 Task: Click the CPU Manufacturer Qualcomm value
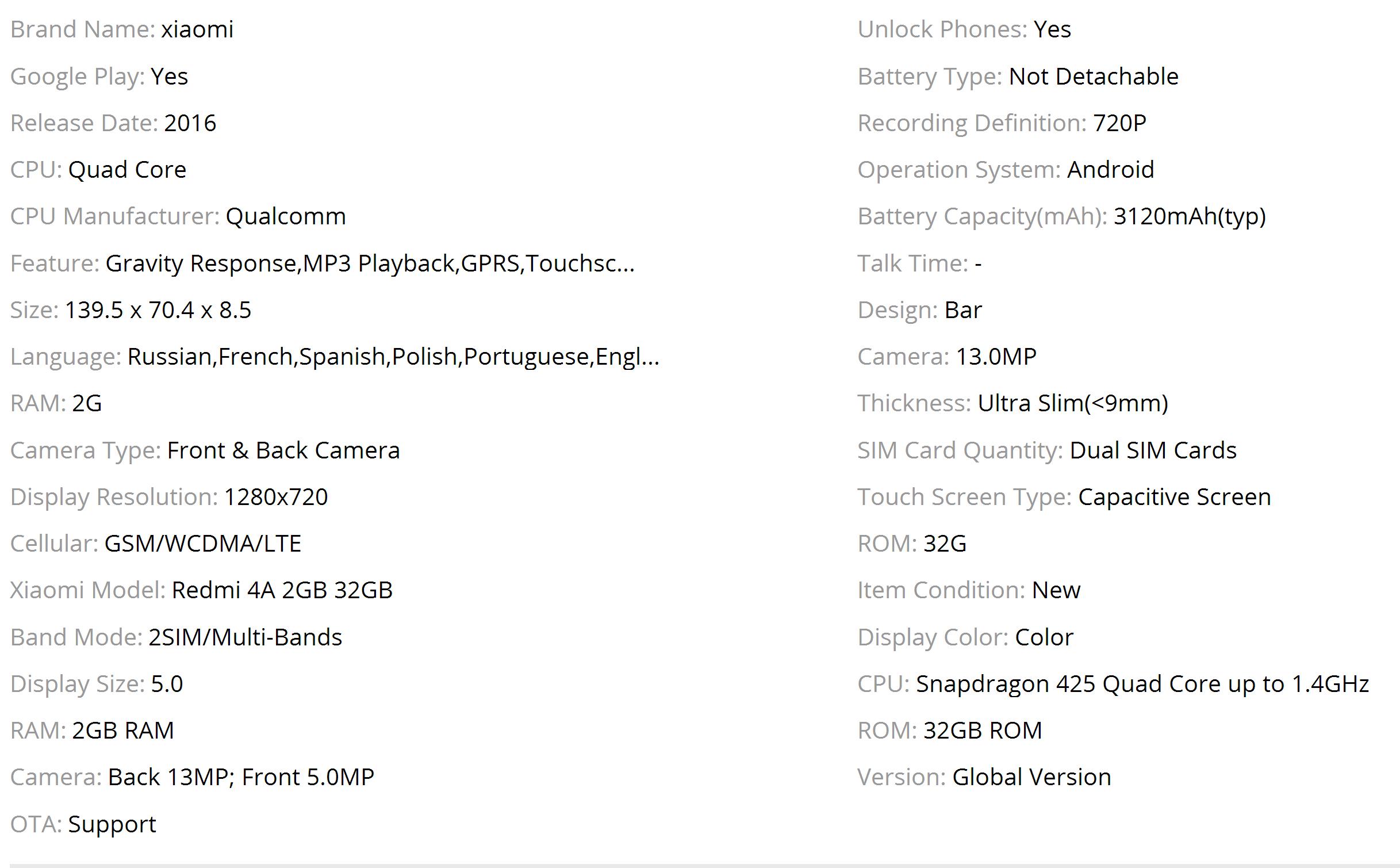click(286, 216)
